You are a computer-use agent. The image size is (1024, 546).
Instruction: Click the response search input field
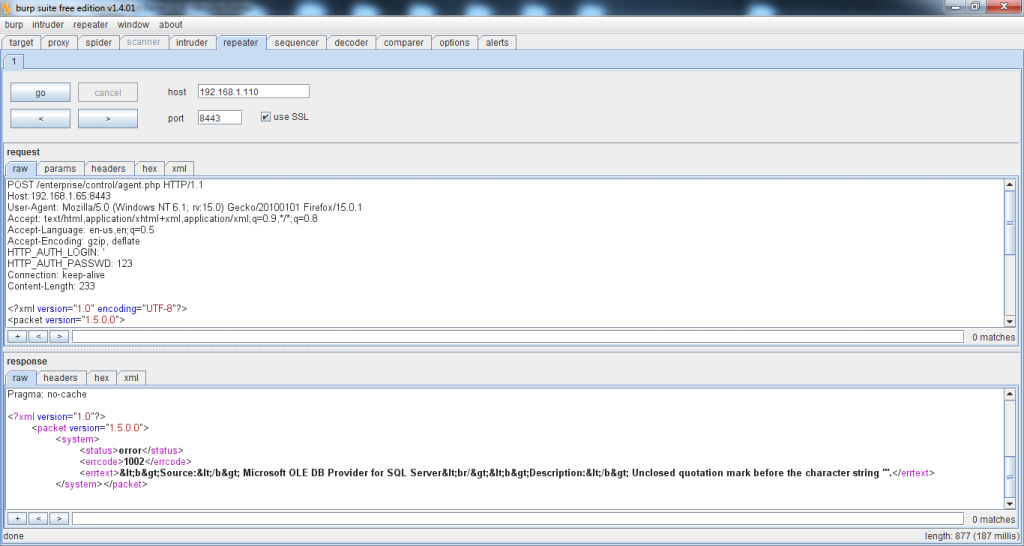(518, 519)
